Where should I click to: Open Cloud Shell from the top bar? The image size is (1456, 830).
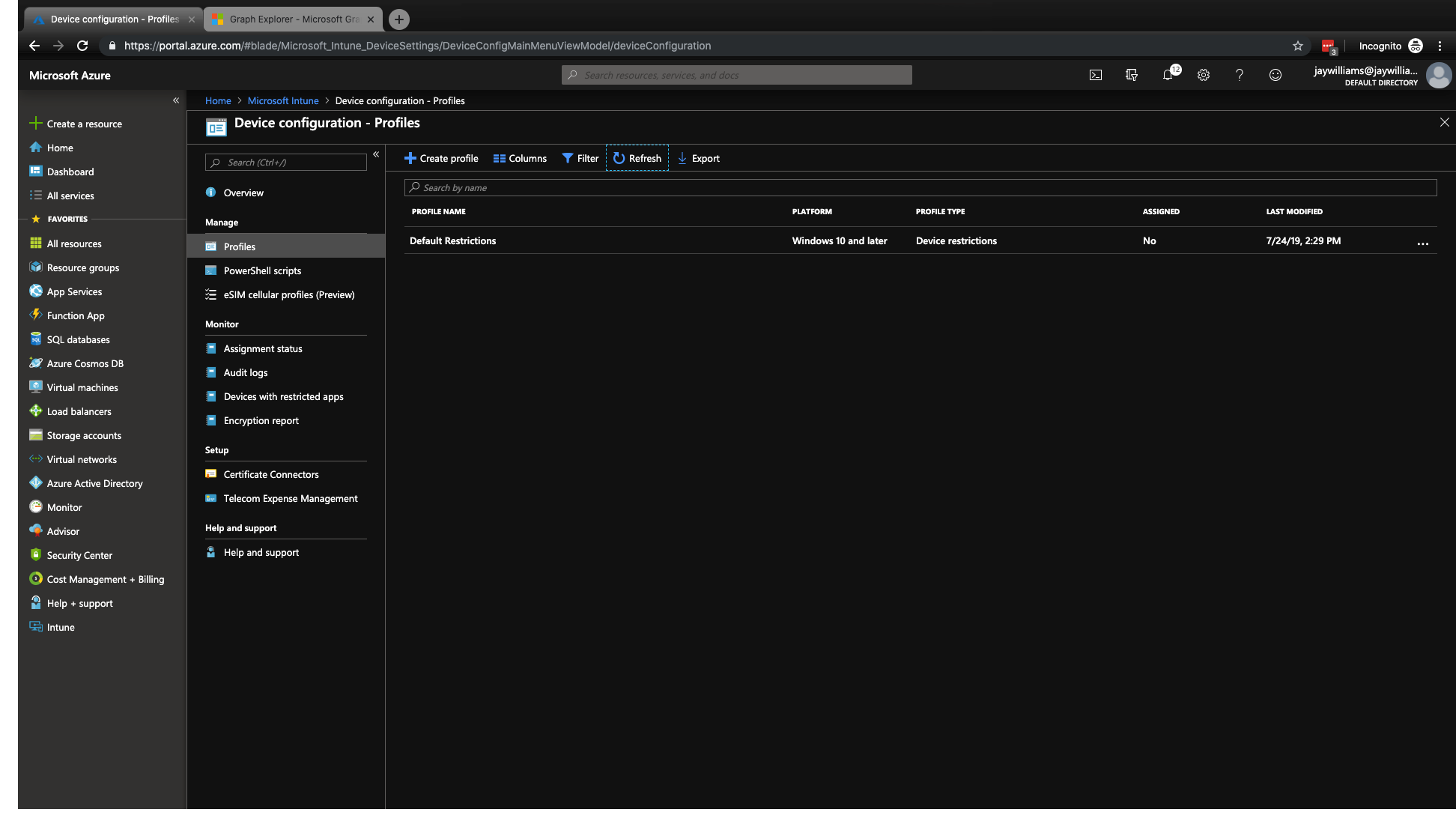[x=1096, y=75]
